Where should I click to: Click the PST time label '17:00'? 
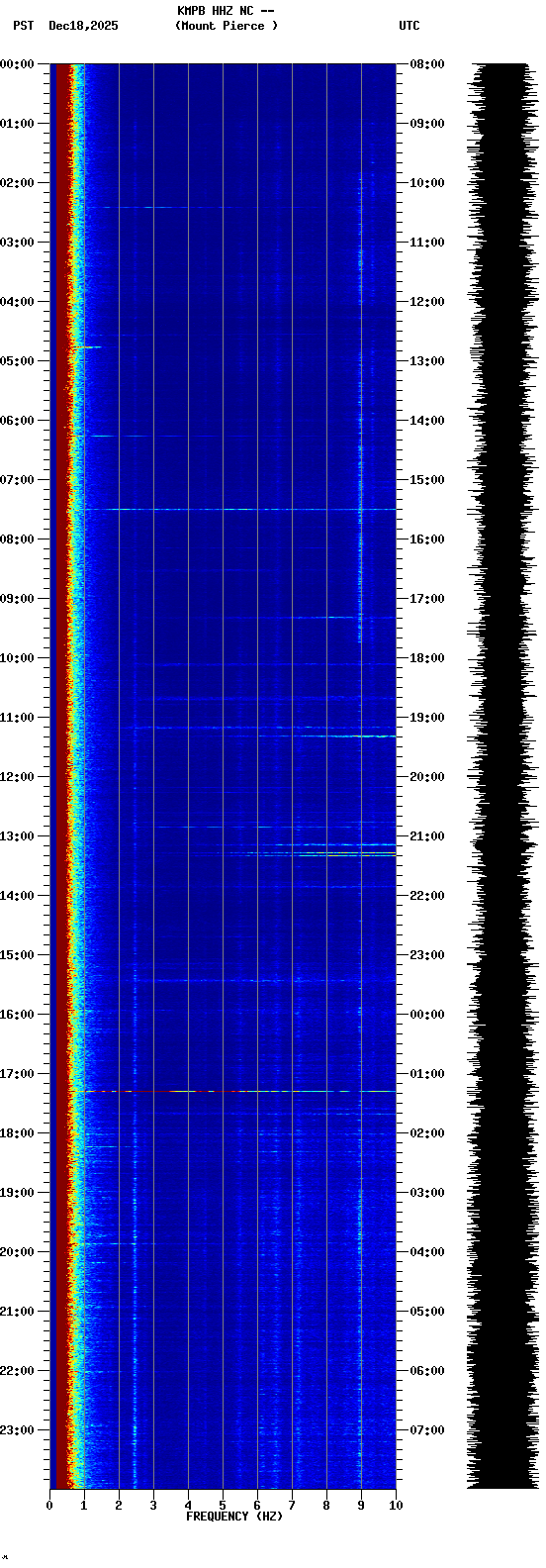(17, 1074)
